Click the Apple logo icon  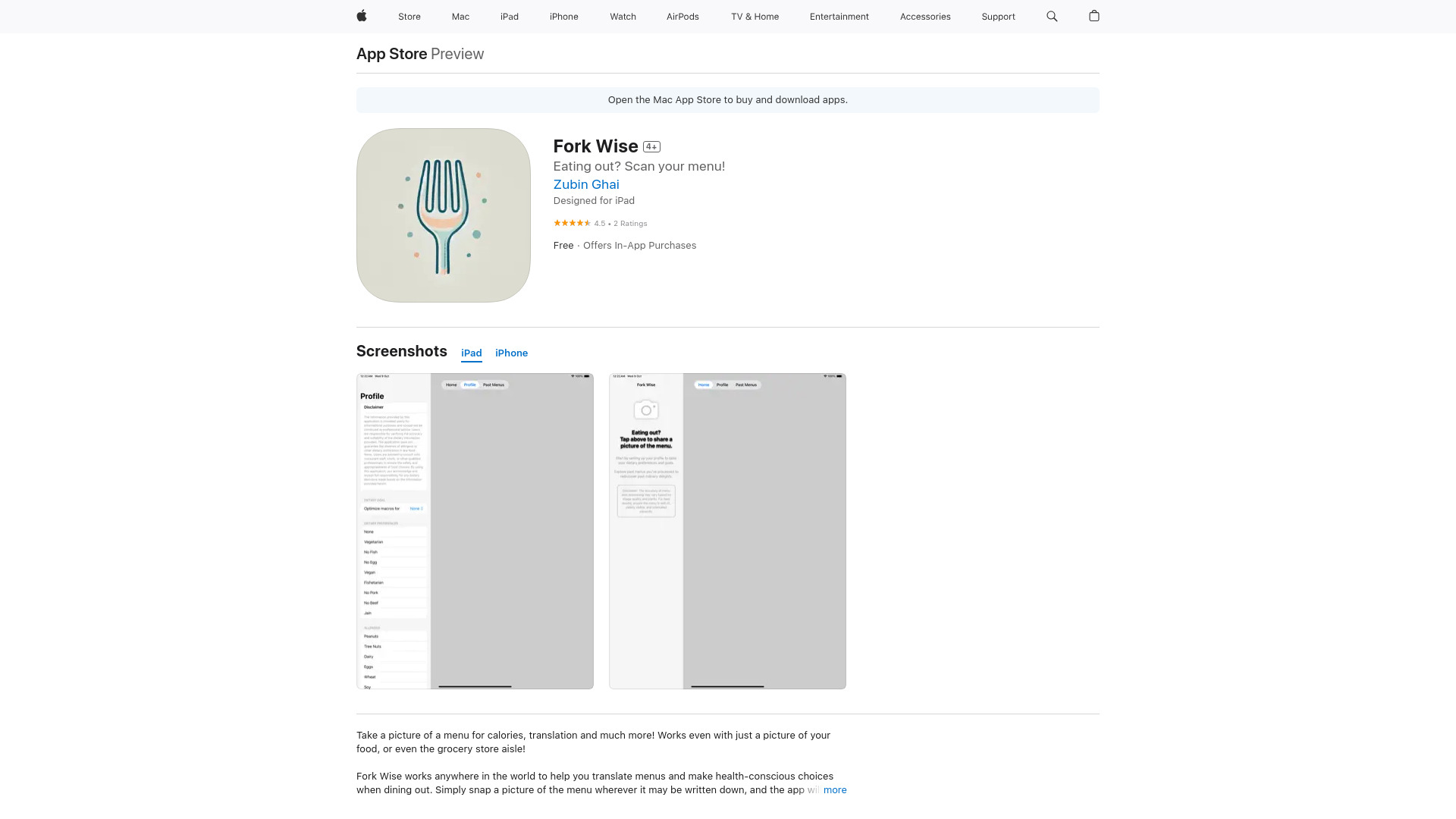click(362, 16)
